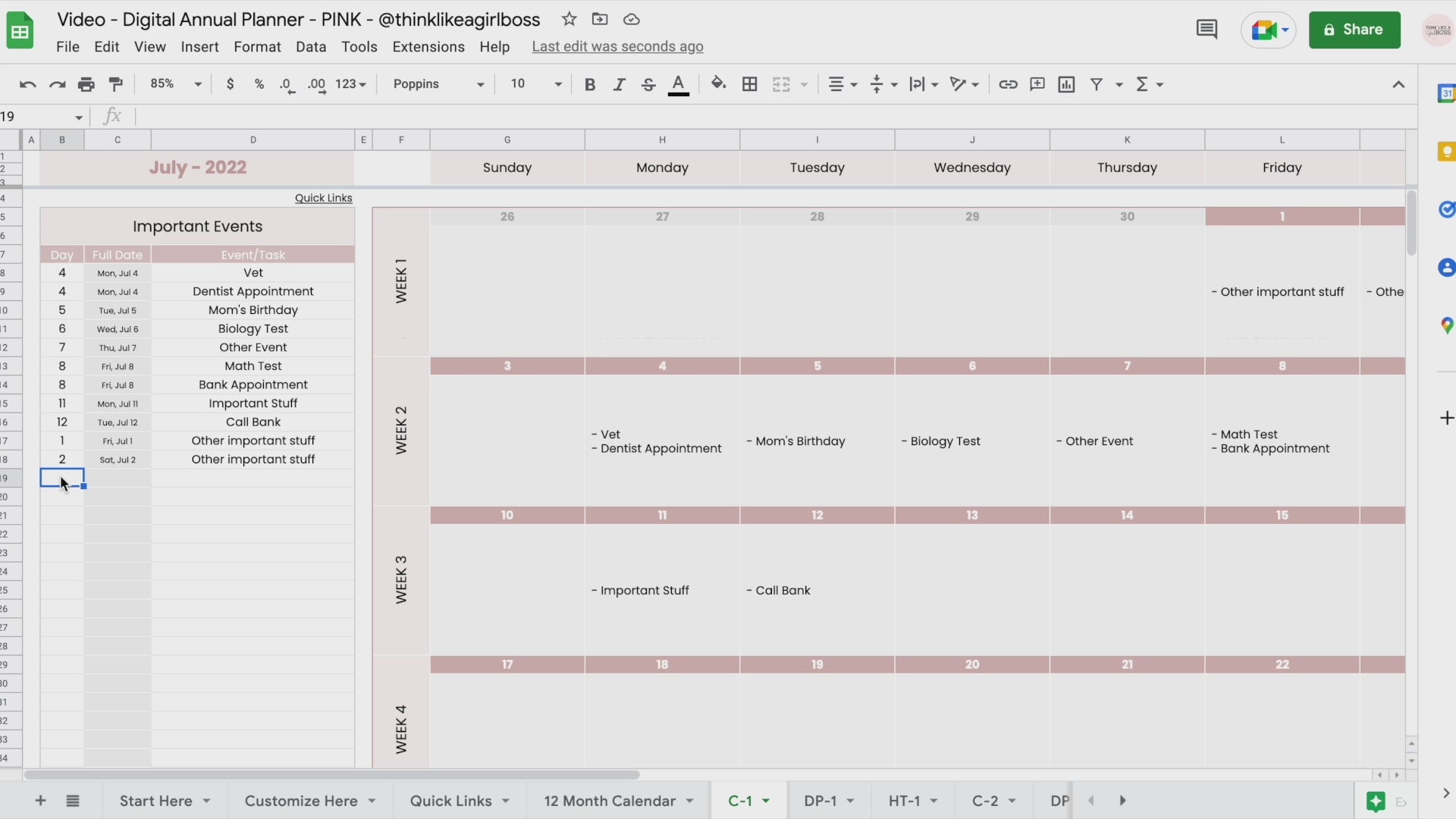Click the Functions sigma icon
This screenshot has width=1456, height=819.
[1145, 84]
